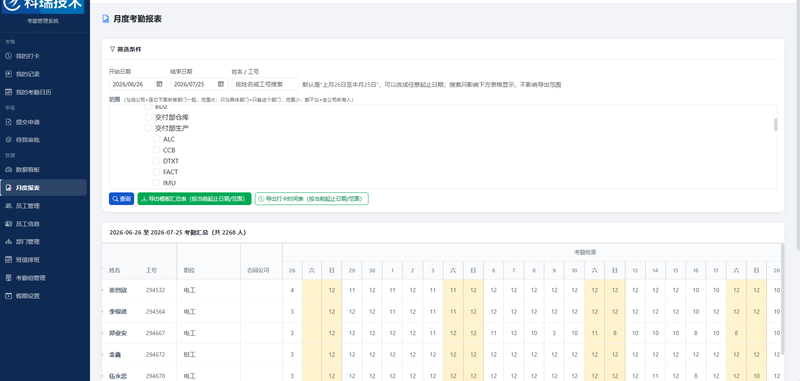Click the clock icon beside 我的打卡
Viewport: 800px width, 381px height.
(8, 56)
